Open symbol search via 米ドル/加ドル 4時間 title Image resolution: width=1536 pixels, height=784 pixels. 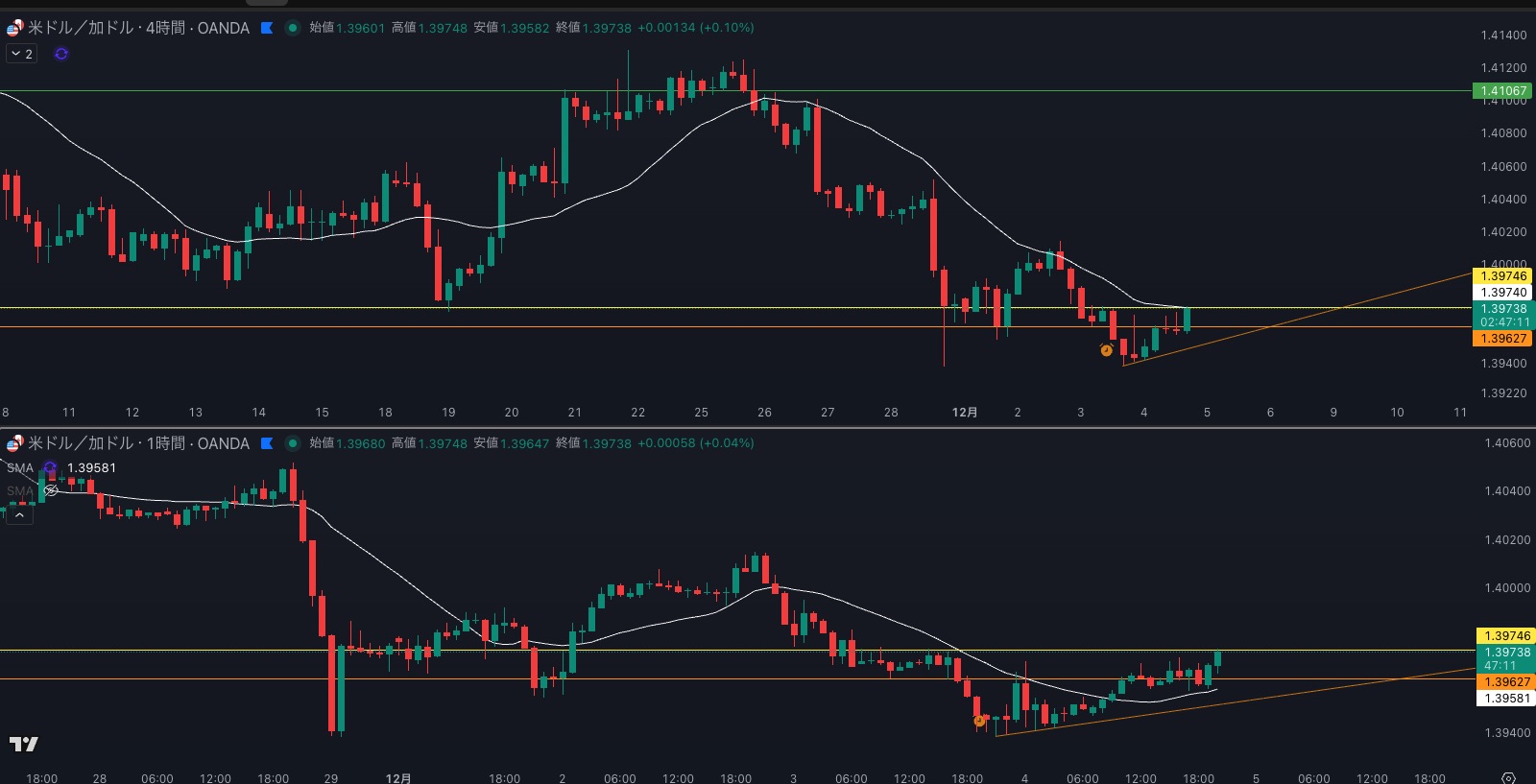pyautogui.click(x=139, y=28)
